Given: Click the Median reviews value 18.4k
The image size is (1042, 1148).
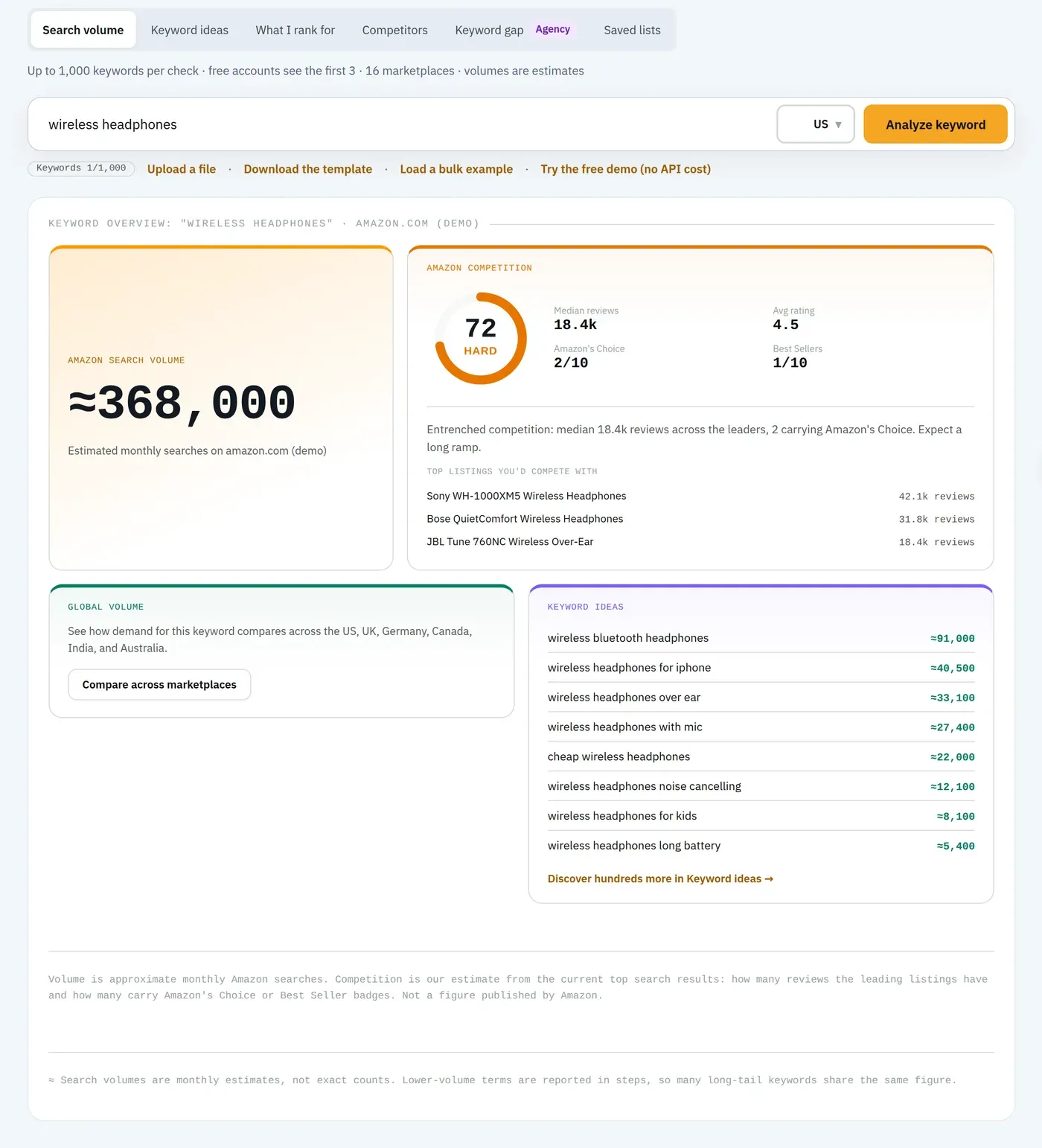Looking at the screenshot, I should 575,325.
